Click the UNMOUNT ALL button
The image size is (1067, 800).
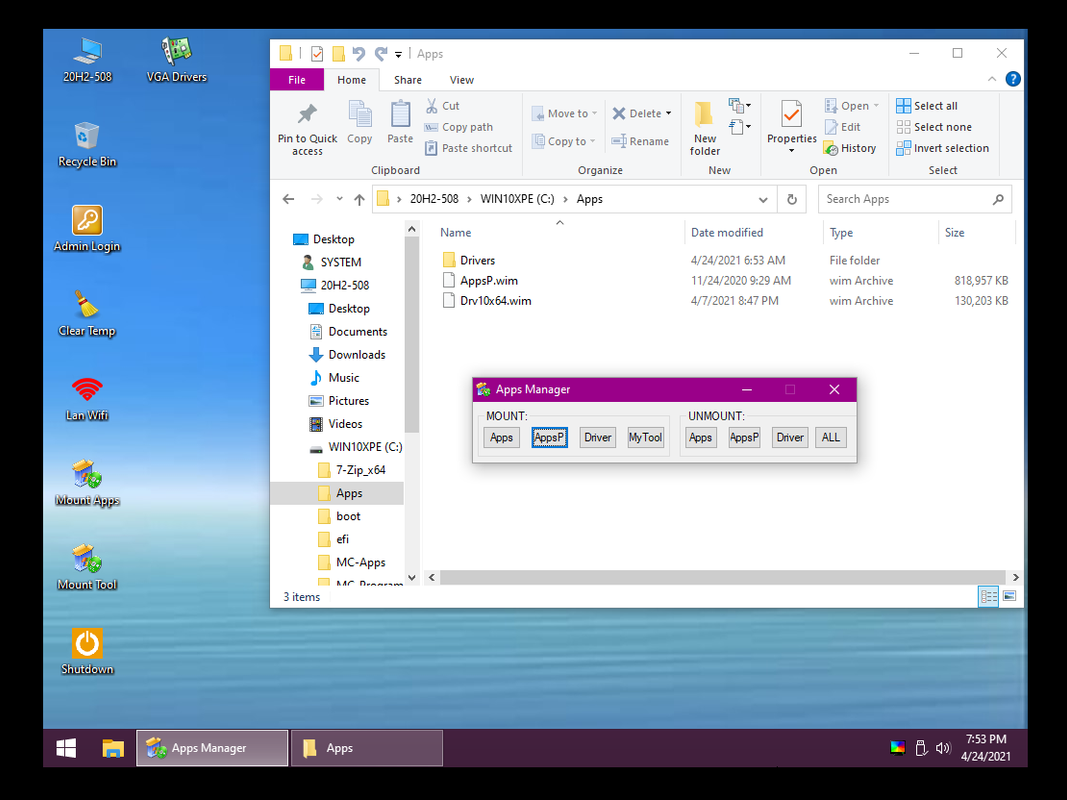[831, 437]
